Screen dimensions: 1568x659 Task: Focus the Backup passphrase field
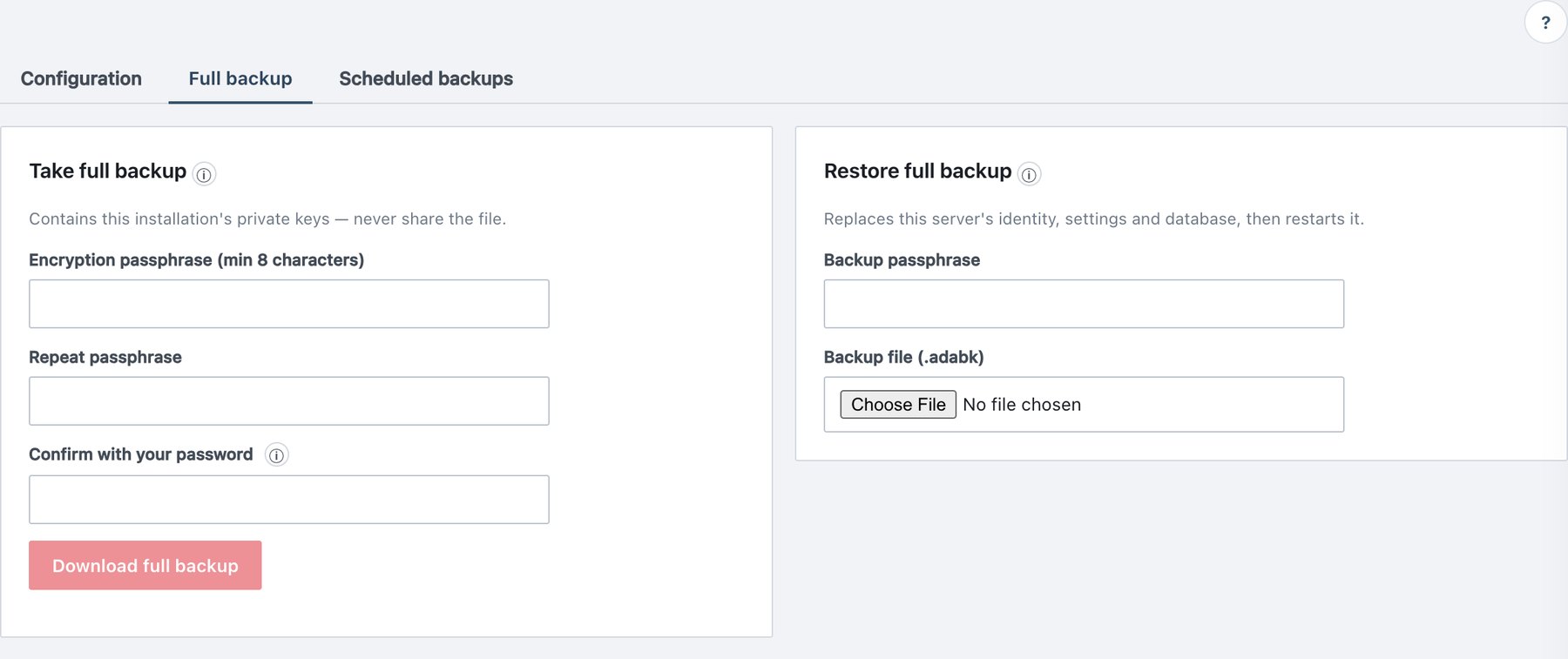(x=1084, y=304)
